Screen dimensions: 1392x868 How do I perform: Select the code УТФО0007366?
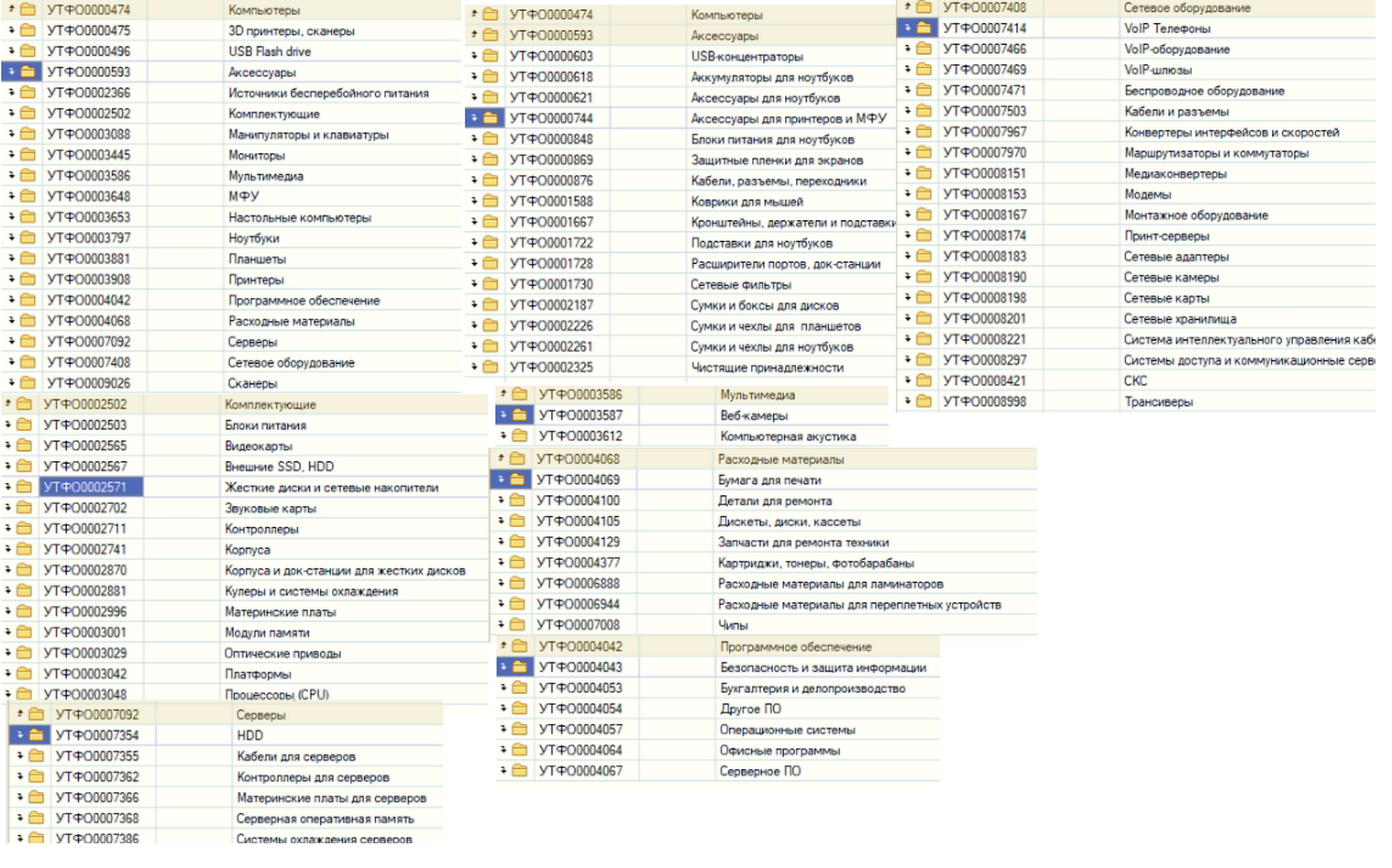pyautogui.click(x=97, y=797)
